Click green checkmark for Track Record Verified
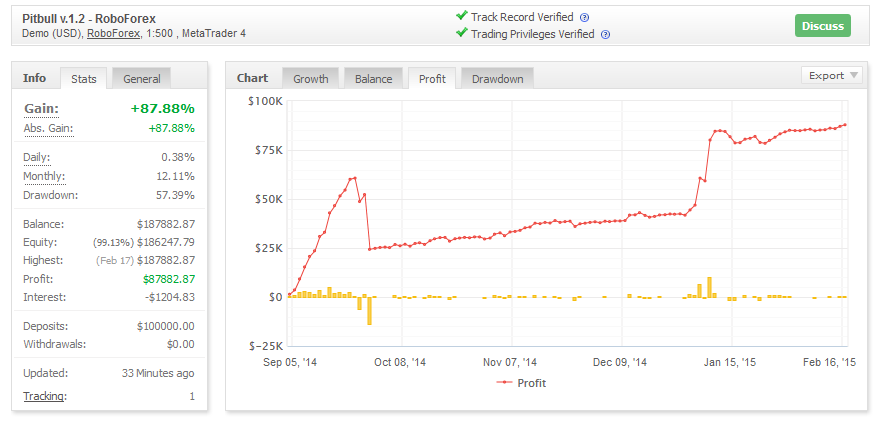This screenshot has height=426, width=882. click(461, 16)
